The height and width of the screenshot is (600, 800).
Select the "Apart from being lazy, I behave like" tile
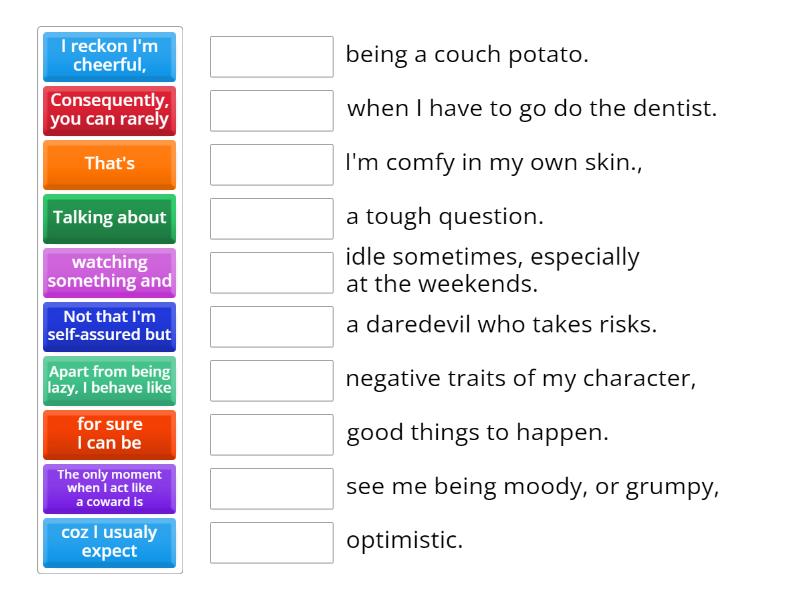click(109, 380)
